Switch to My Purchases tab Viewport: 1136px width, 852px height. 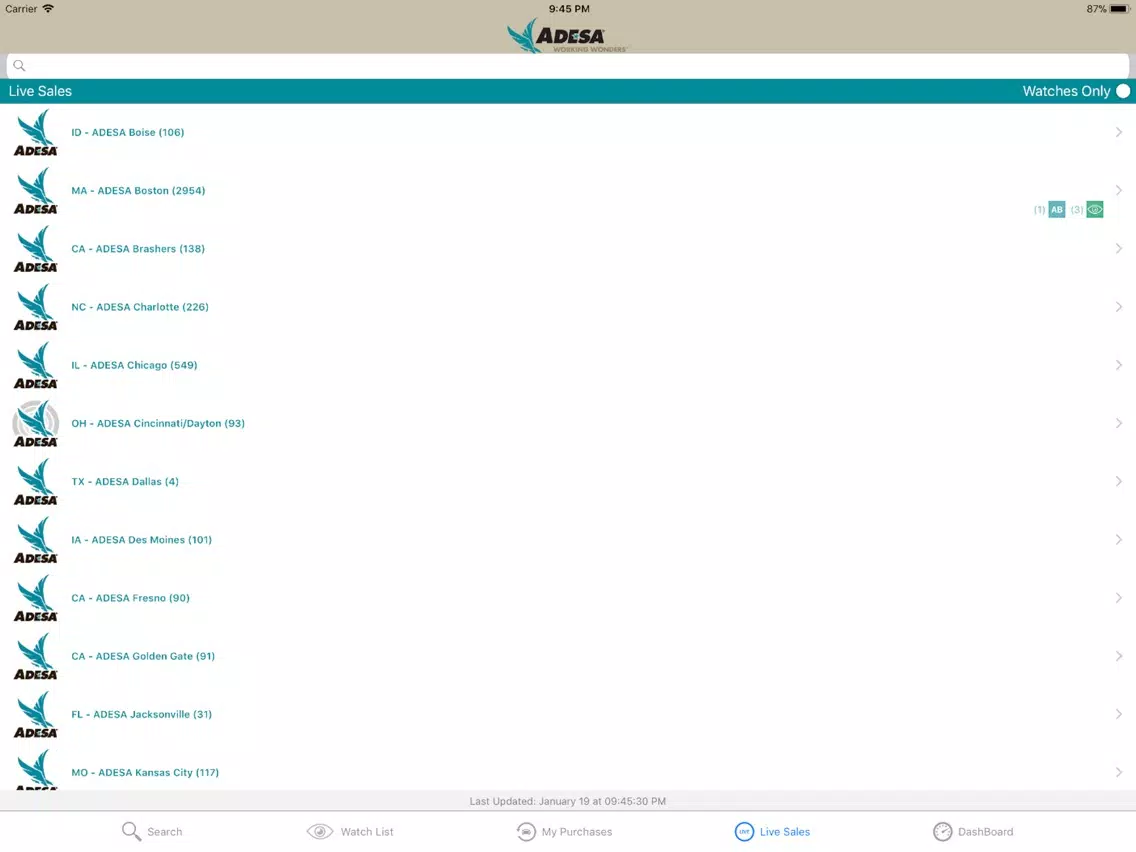564,832
